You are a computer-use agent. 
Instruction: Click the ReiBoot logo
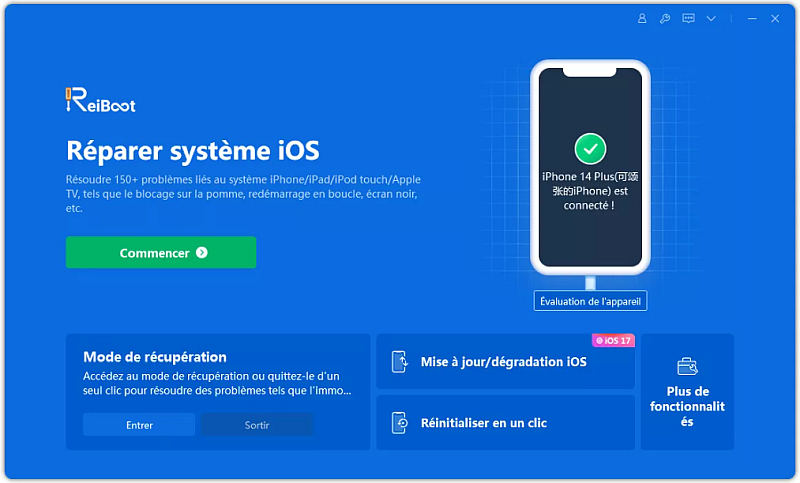point(100,101)
